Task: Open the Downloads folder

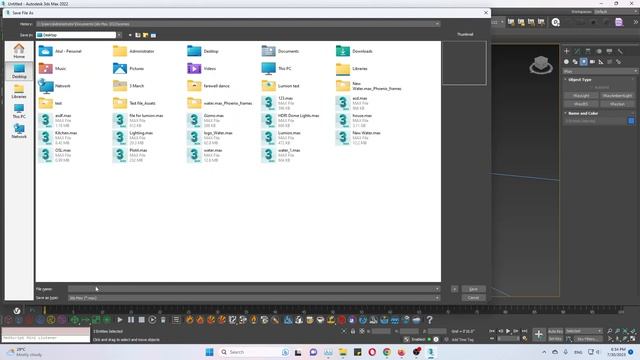Action: click(354, 51)
